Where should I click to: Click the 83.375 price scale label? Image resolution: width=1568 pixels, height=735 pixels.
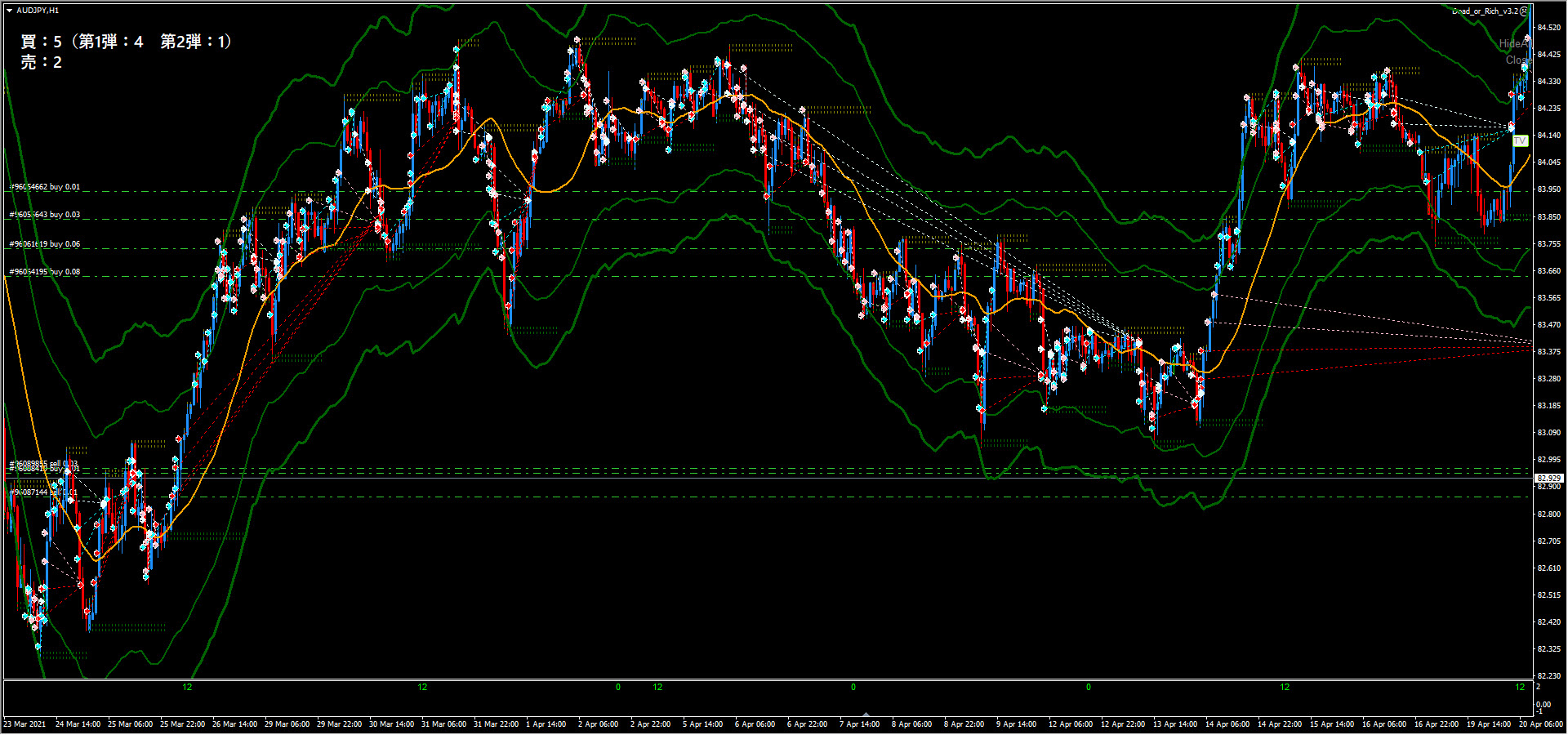1548,352
